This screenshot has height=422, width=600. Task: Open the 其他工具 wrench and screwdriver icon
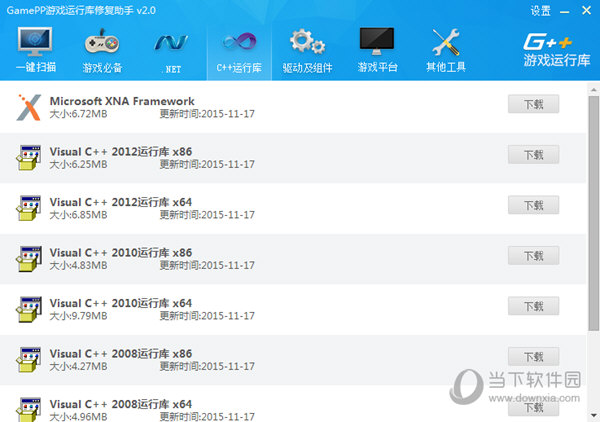pyautogui.click(x=445, y=42)
